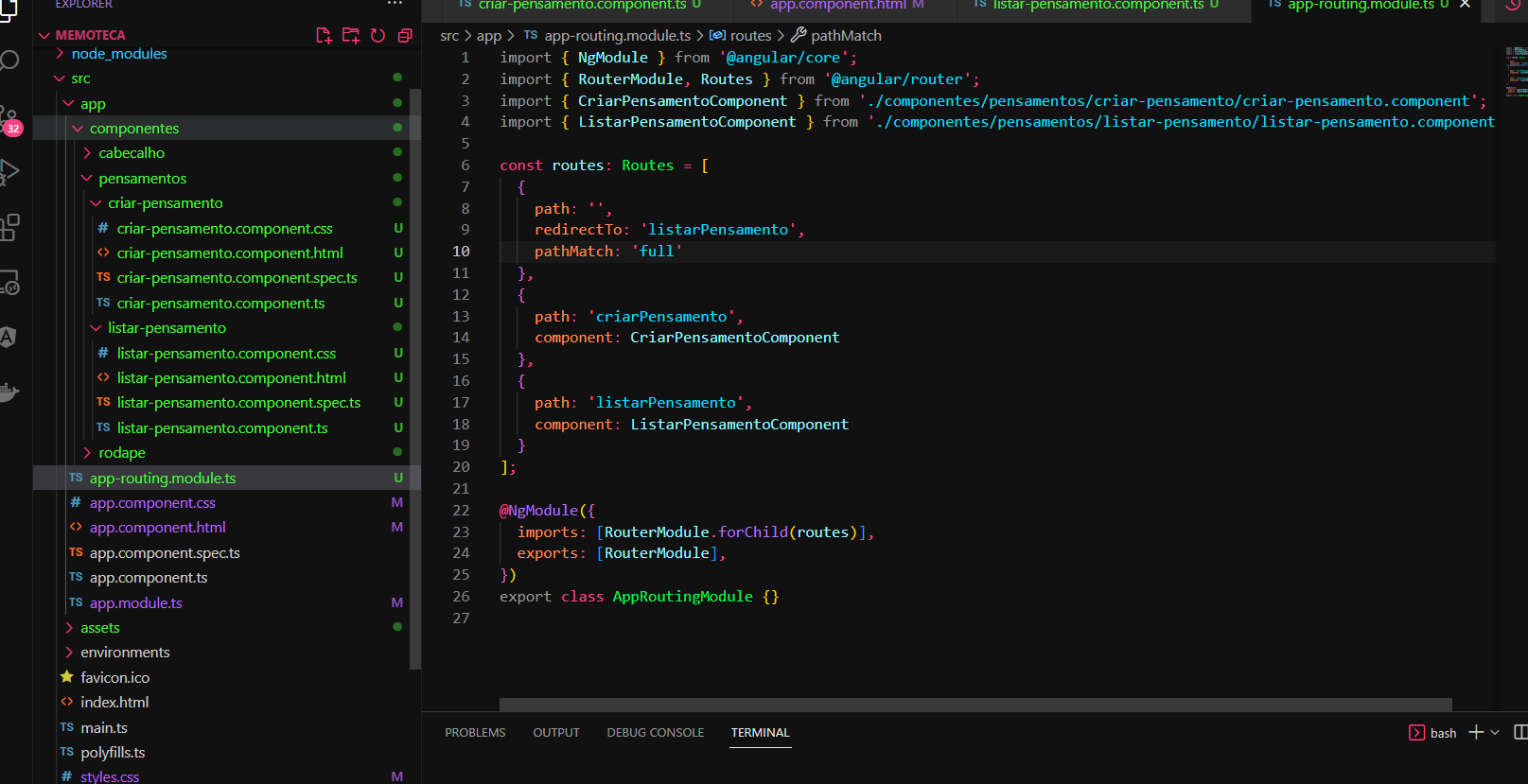Click routes symbol in the breadcrumb

coord(750,36)
